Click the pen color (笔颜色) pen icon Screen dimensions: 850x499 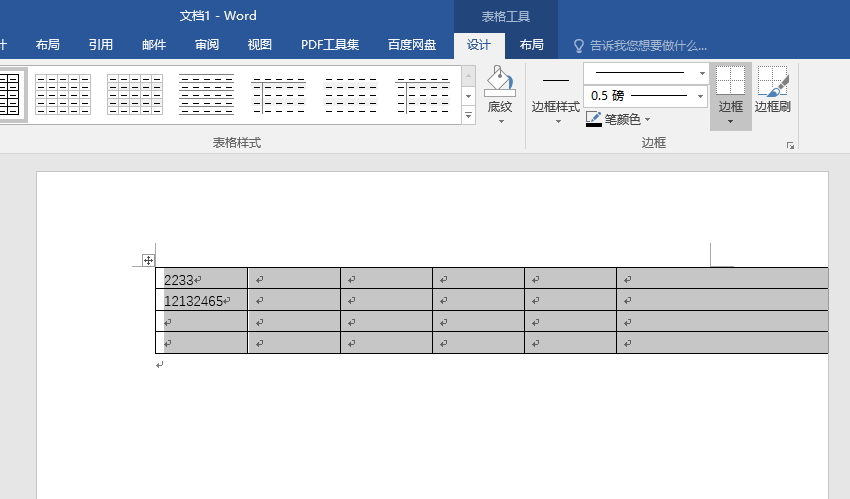(594, 119)
